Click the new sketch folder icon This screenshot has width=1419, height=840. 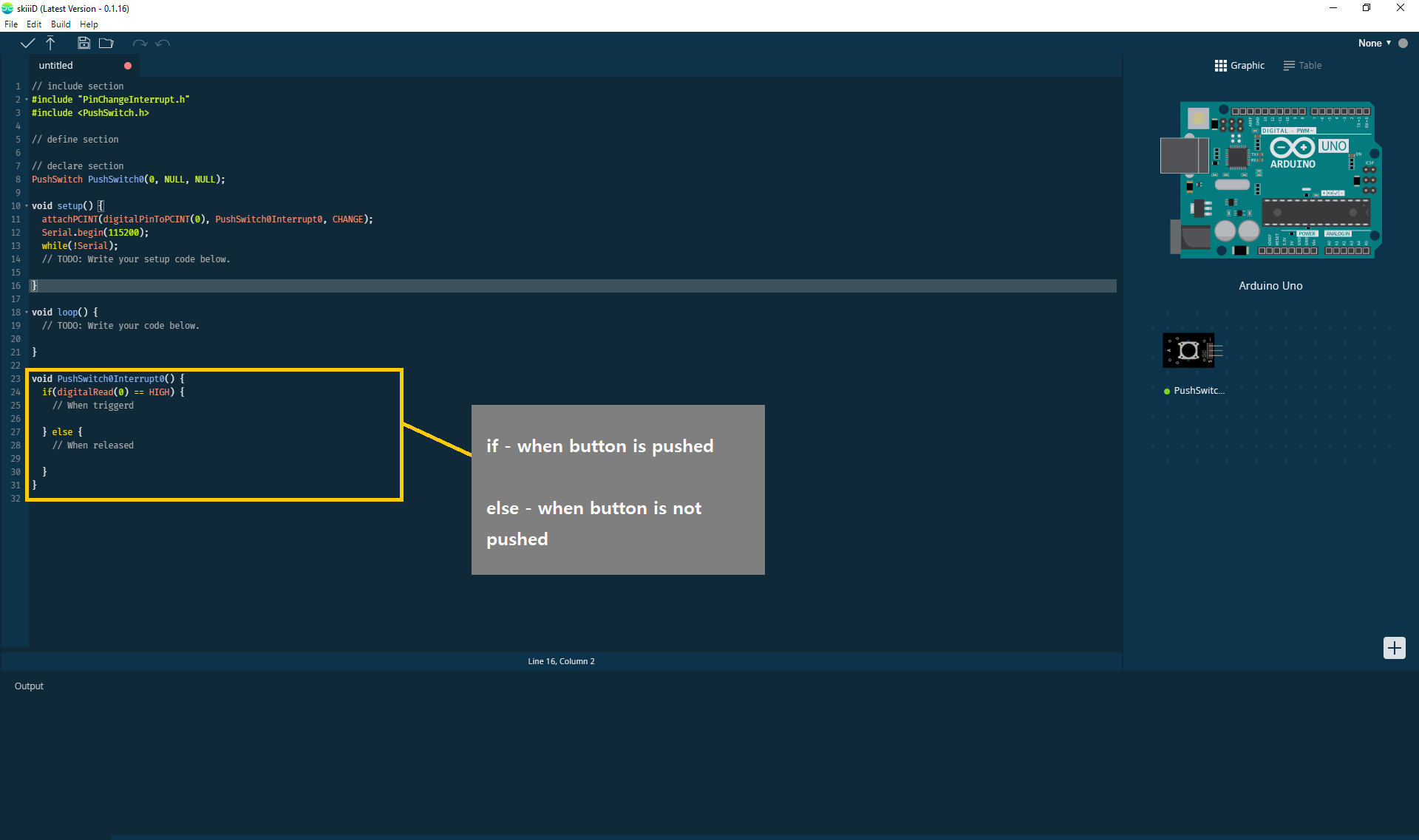coord(106,43)
